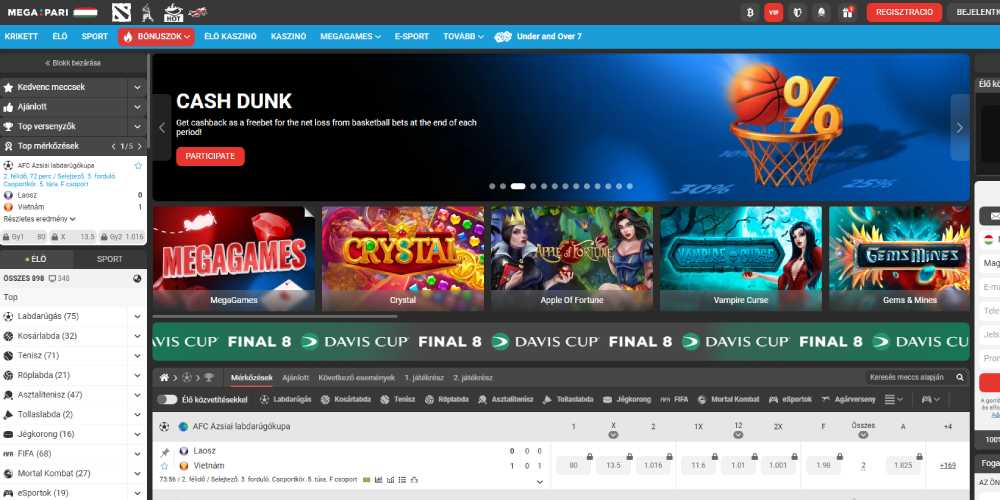Open the gift box promotions icon
Screen dimensions: 1000x500
[847, 12]
